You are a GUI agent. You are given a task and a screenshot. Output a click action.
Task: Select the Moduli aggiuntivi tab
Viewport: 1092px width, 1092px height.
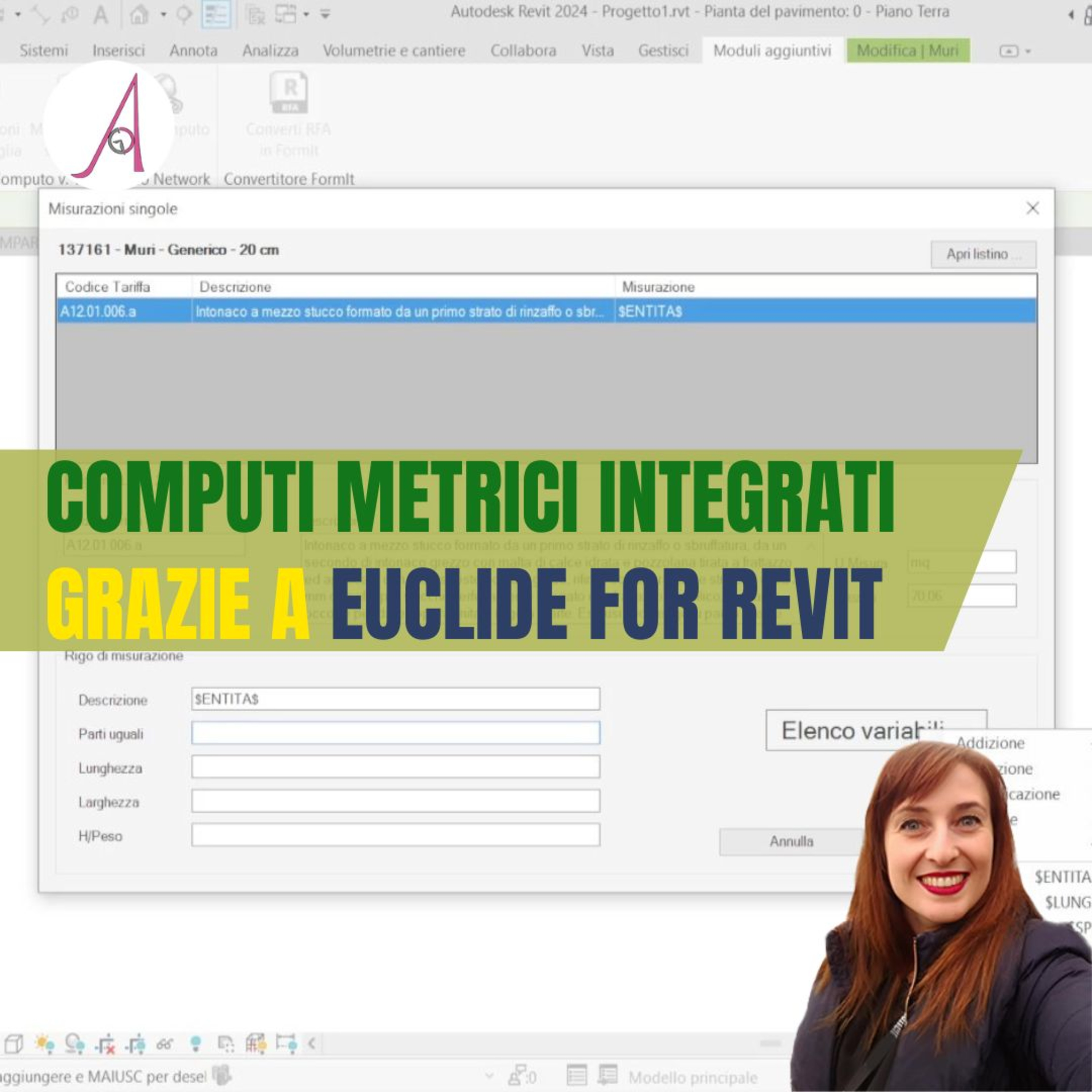pos(772,51)
